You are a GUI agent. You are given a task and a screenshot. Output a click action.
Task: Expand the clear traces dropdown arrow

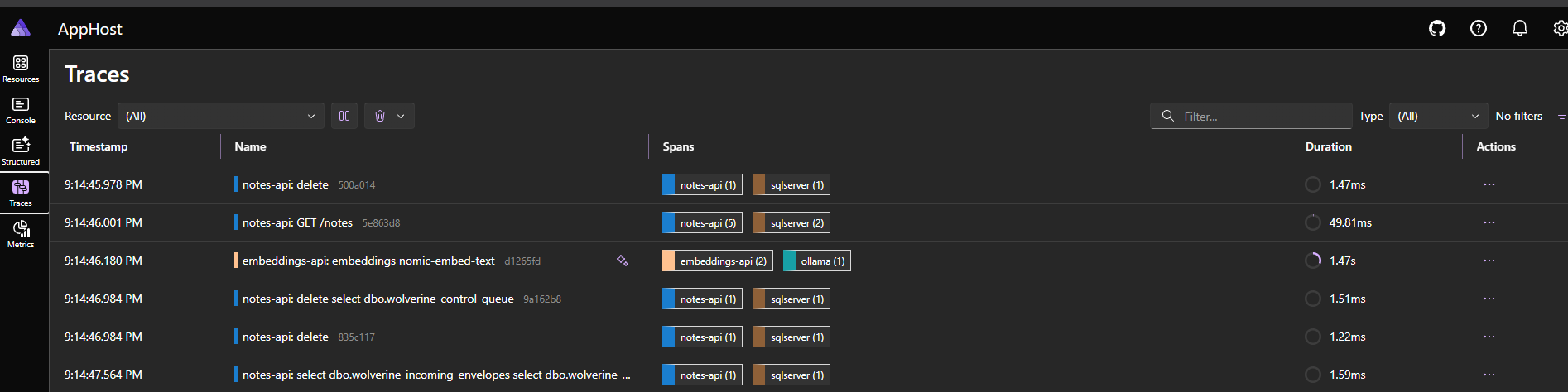pyautogui.click(x=401, y=116)
